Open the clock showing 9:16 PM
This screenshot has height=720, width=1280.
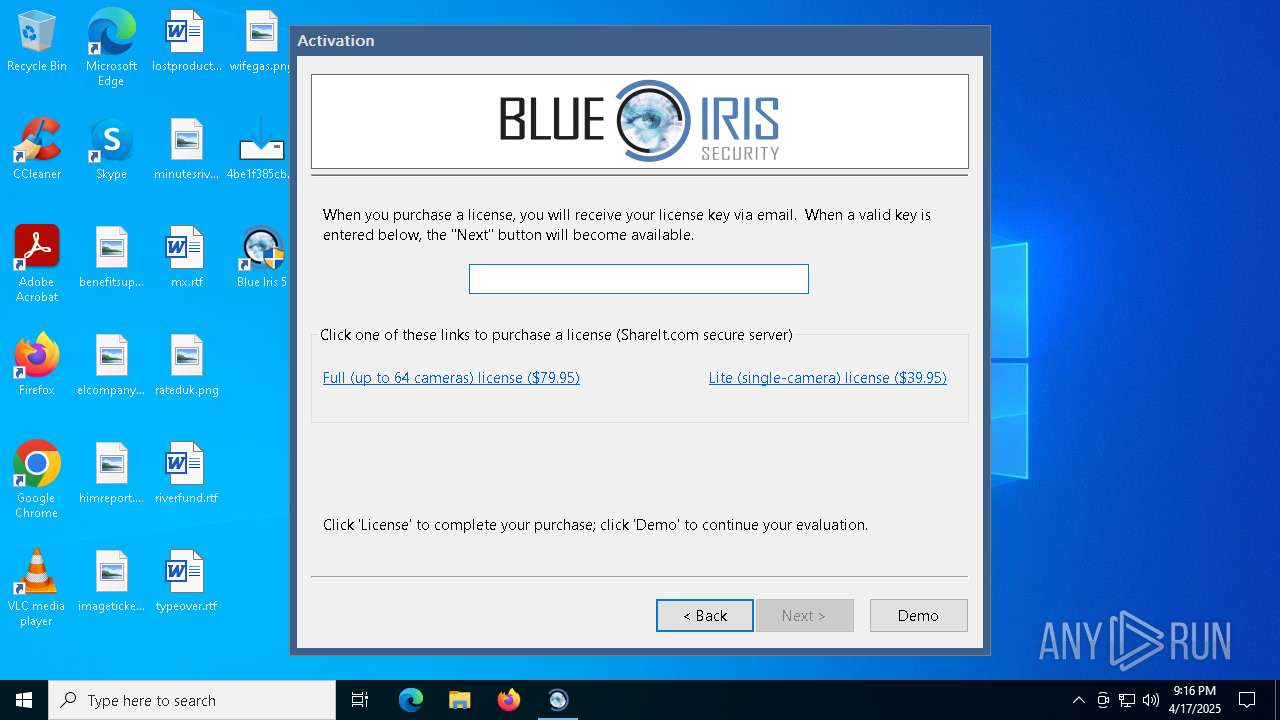pos(1194,700)
